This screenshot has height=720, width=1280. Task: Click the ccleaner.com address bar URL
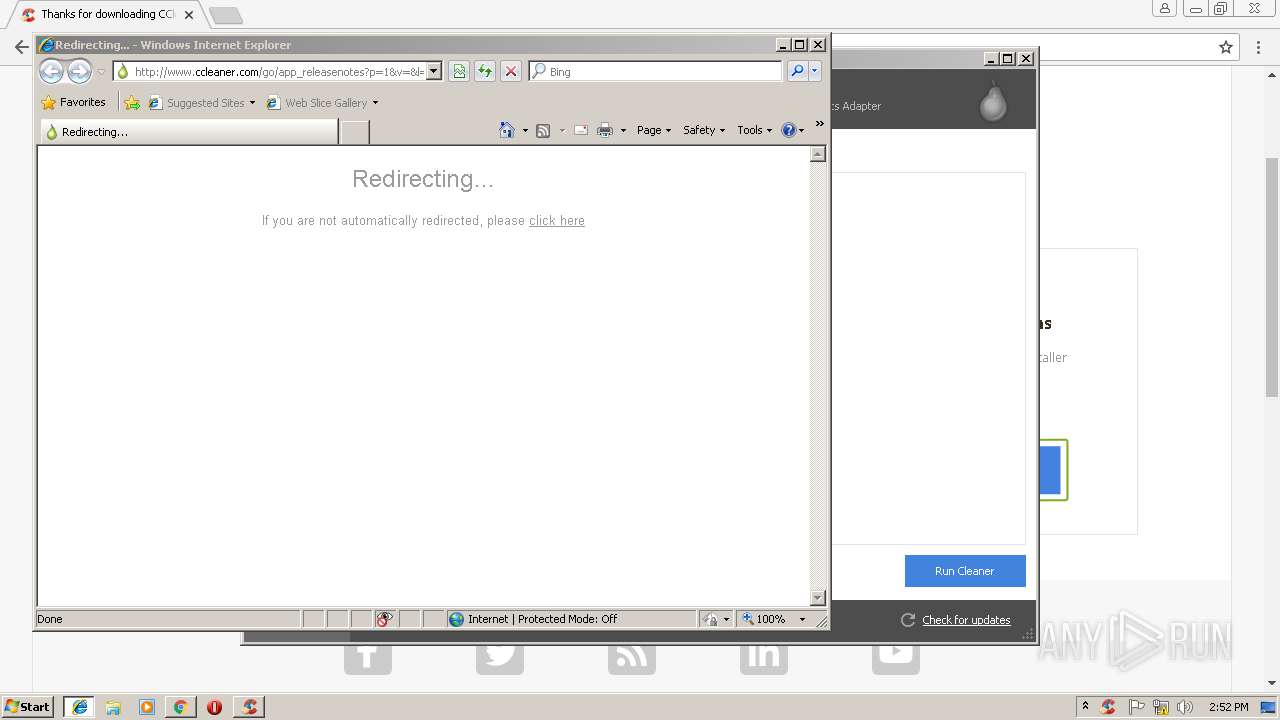[x=278, y=71]
